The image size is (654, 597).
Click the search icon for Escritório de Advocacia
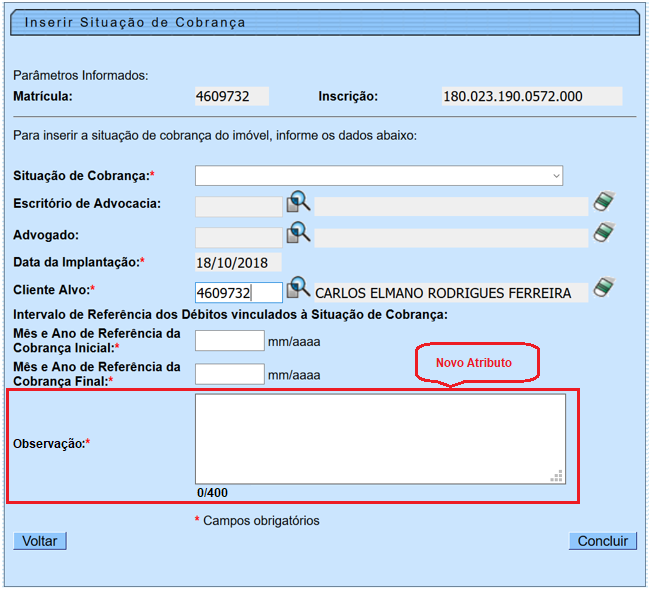pyautogui.click(x=299, y=203)
